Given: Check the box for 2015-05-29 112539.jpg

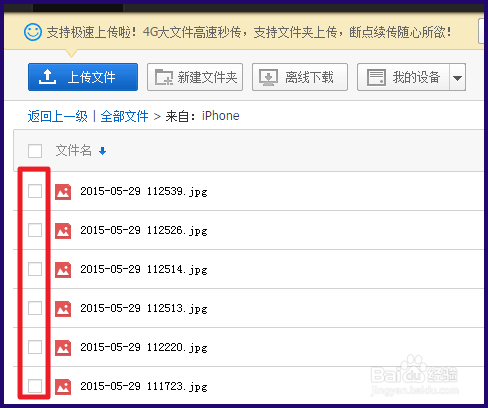Looking at the screenshot, I should [35, 191].
